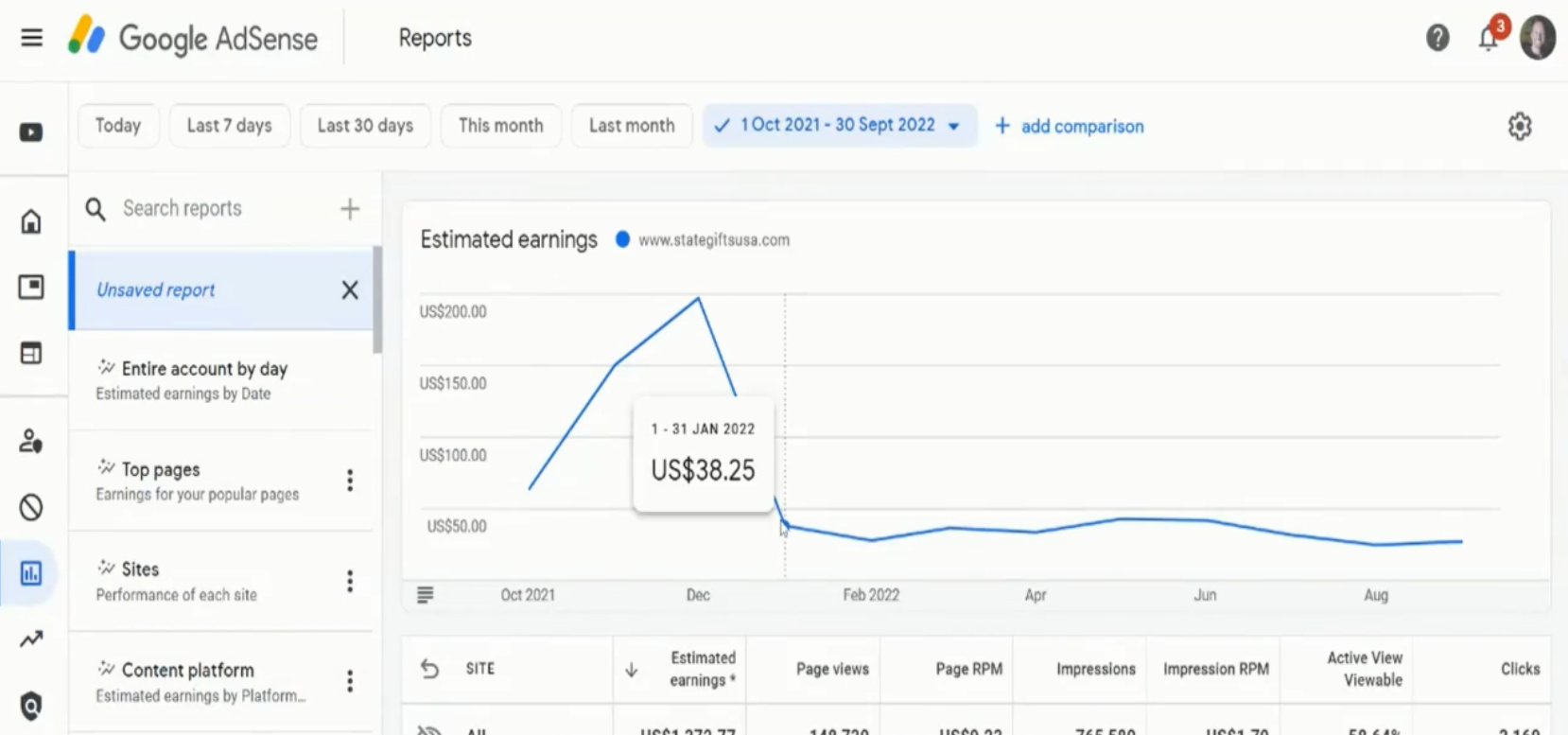Sort by Impressions column header
This screenshot has width=1568, height=735.
click(x=1096, y=669)
